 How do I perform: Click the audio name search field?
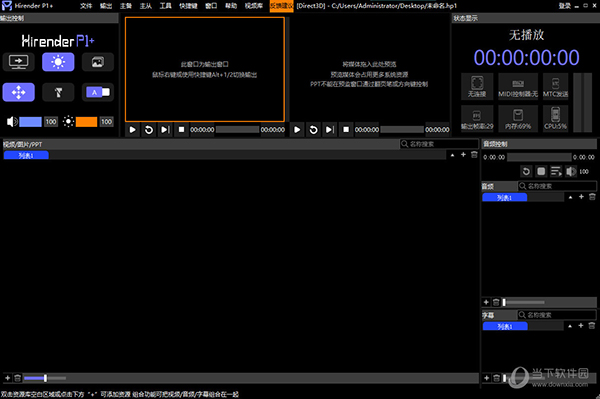(x=557, y=186)
